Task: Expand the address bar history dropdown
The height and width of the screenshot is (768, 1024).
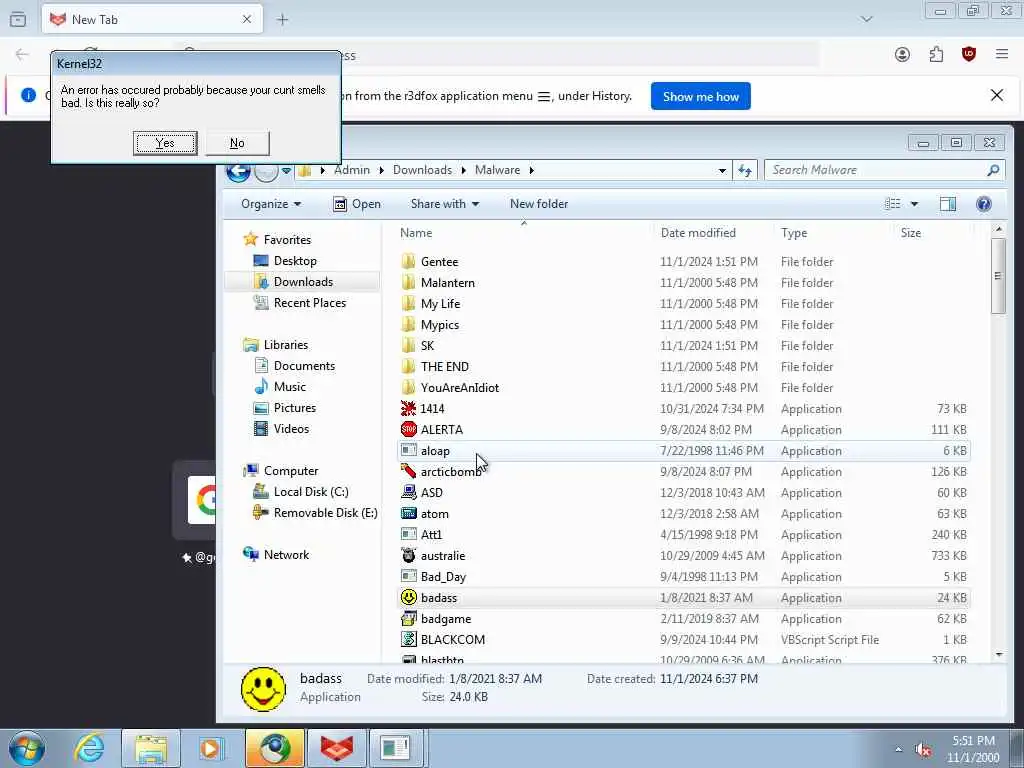Action: (722, 170)
